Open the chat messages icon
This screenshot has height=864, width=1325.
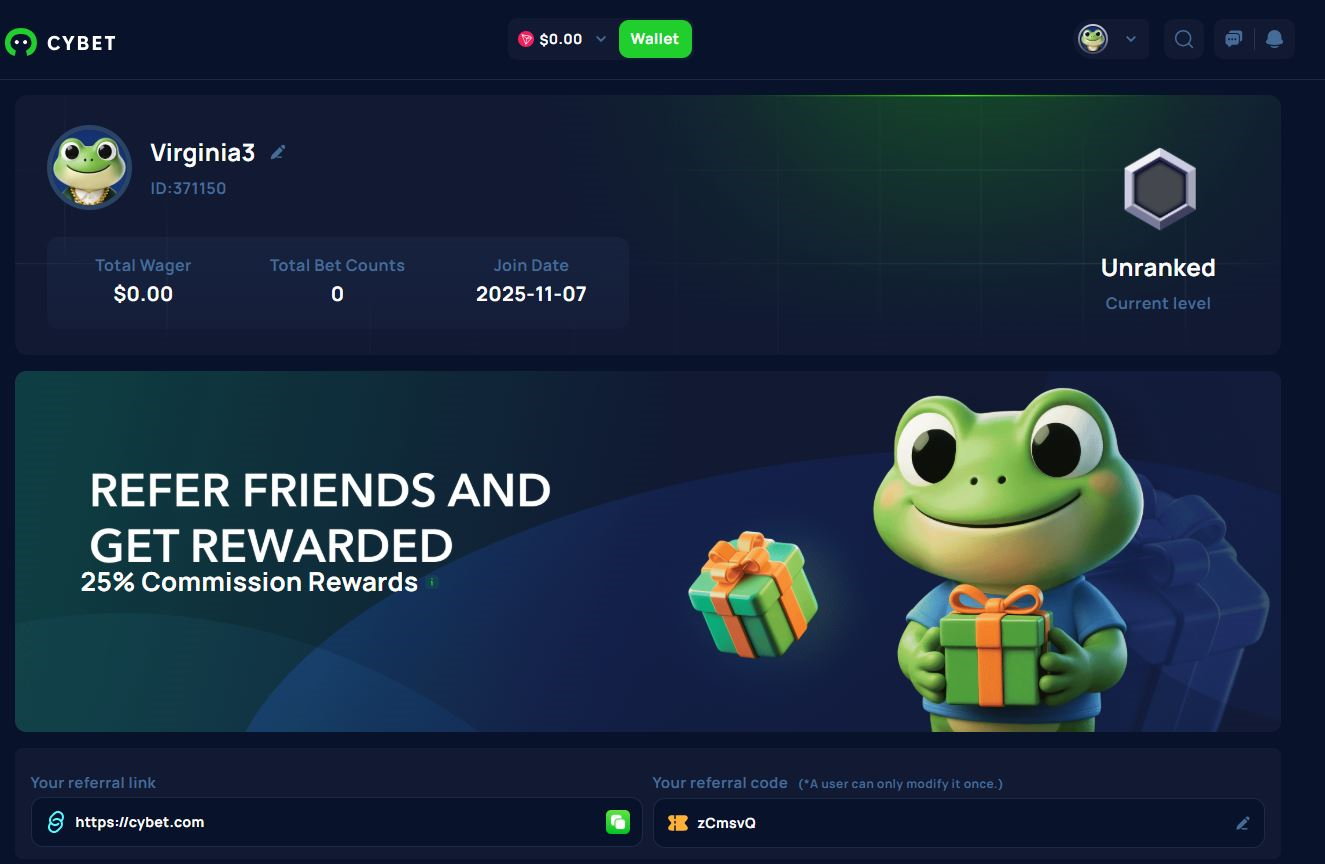click(x=1234, y=39)
